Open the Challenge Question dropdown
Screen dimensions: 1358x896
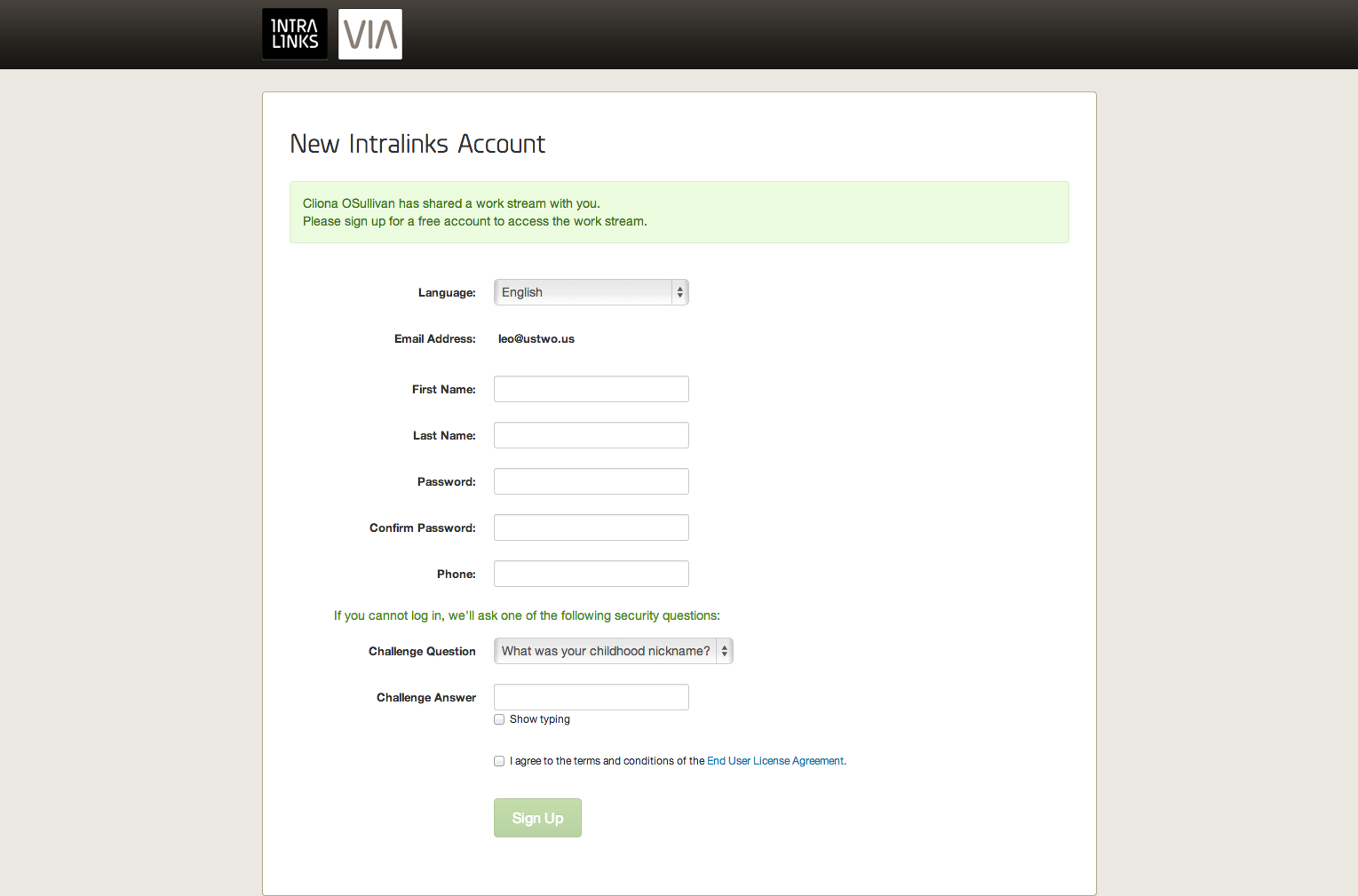(614, 651)
